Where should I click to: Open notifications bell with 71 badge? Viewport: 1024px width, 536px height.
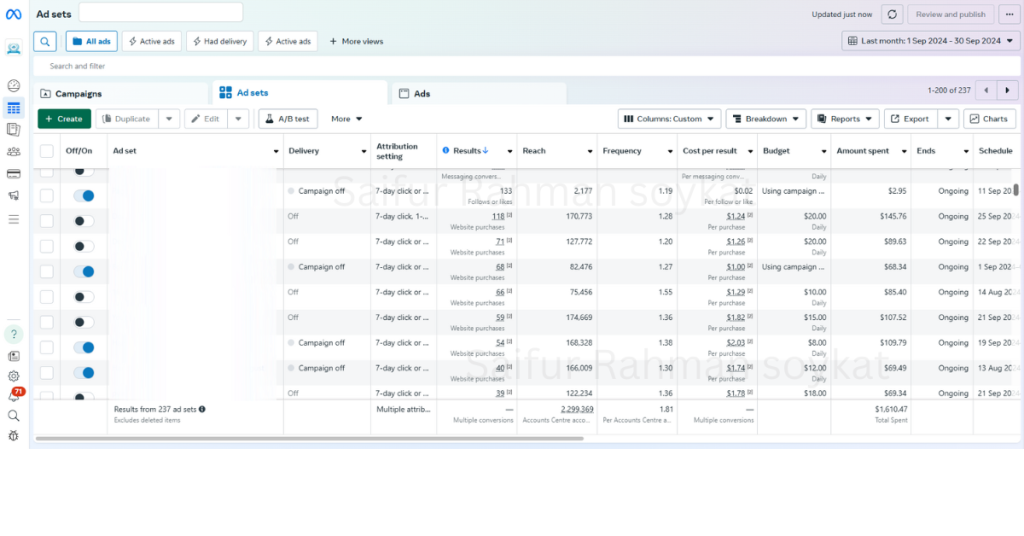14,396
